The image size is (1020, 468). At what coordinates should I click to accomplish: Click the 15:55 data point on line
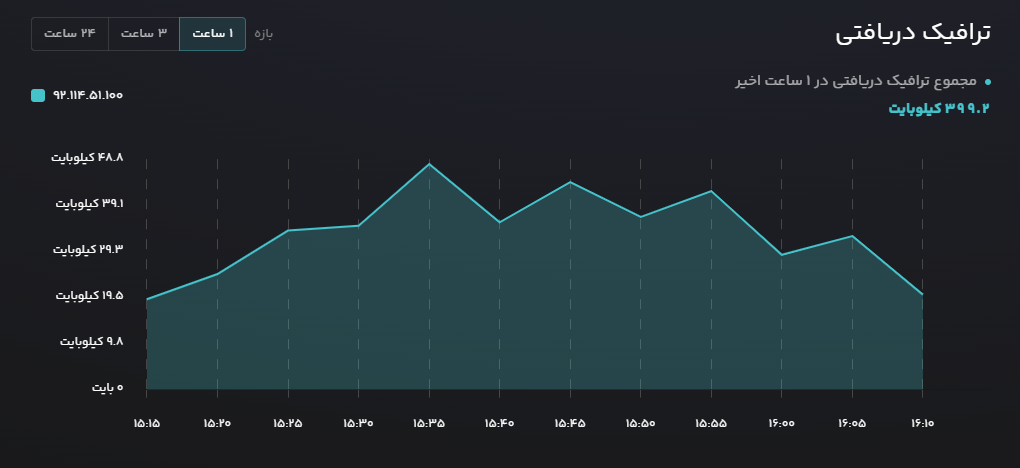coord(711,191)
